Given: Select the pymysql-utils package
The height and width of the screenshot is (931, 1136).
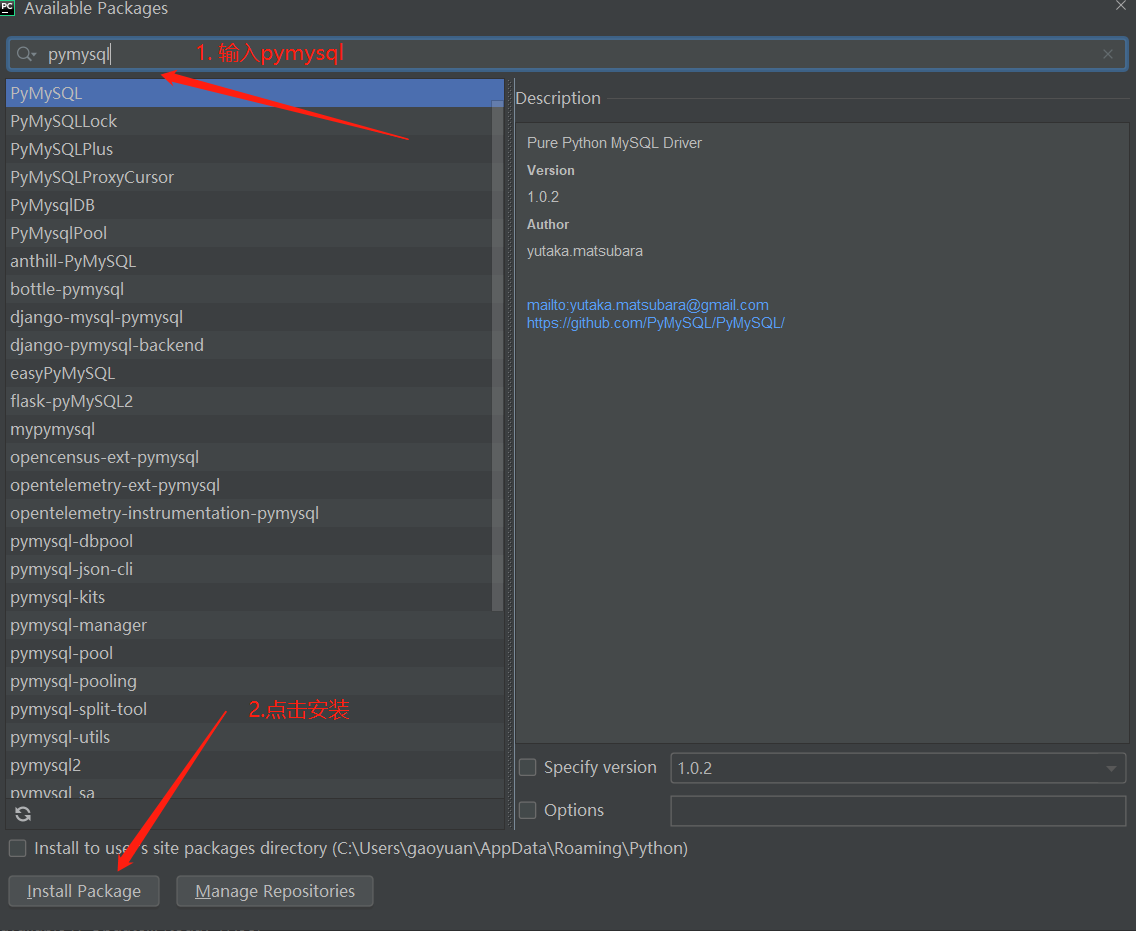Looking at the screenshot, I should point(254,738).
